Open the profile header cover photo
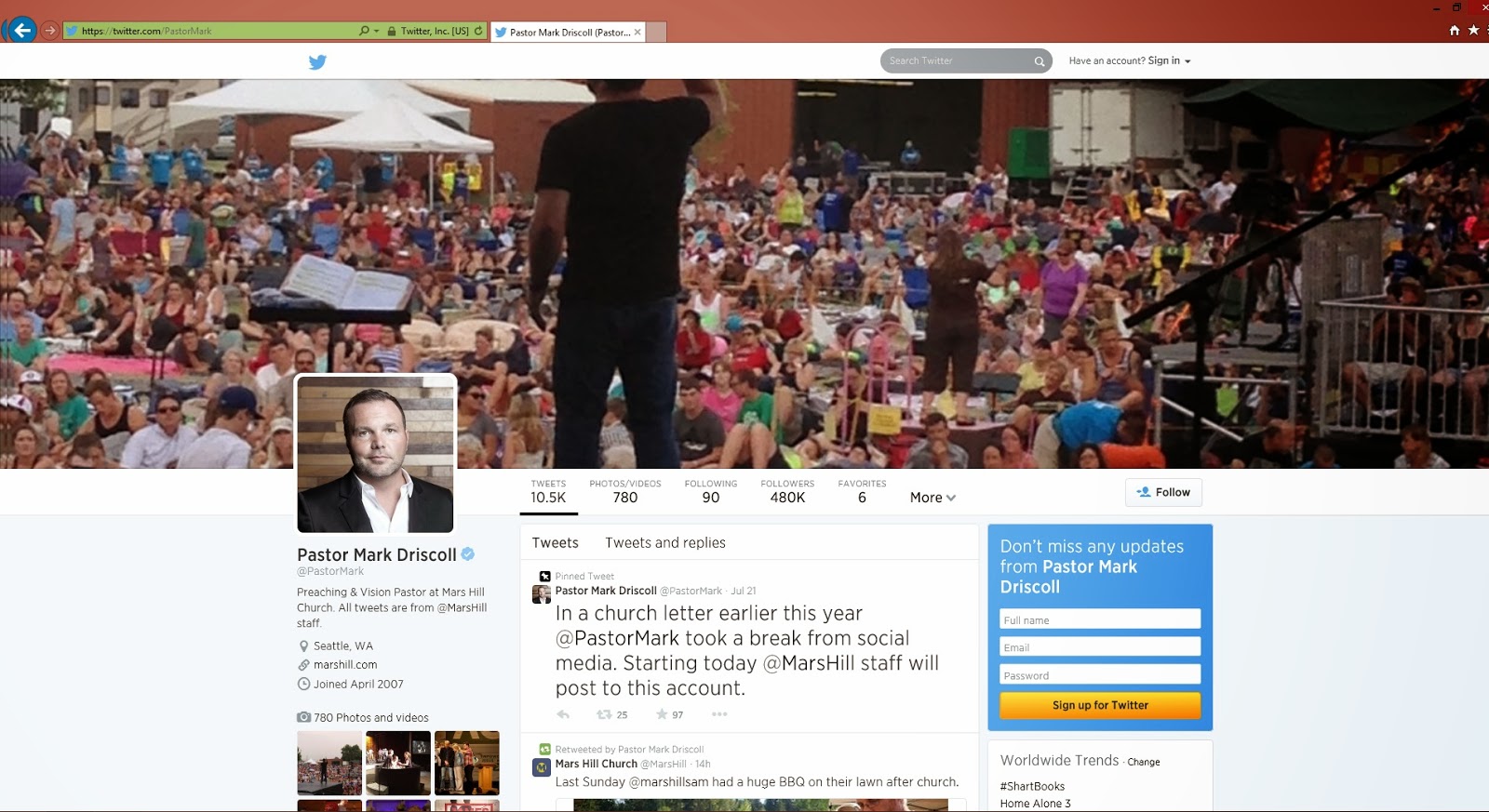 [744, 273]
